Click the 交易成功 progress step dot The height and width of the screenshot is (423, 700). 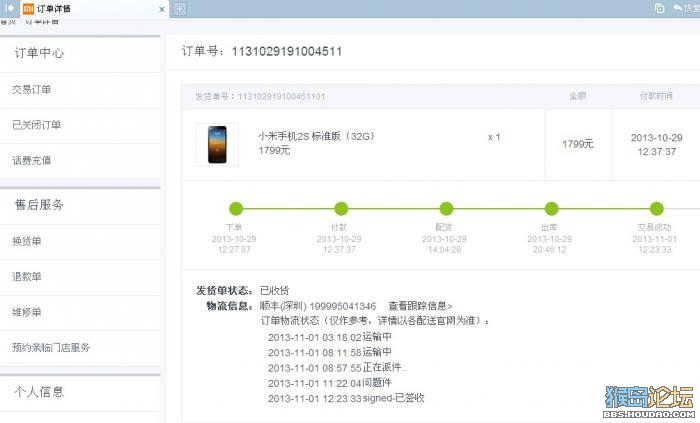tap(656, 208)
